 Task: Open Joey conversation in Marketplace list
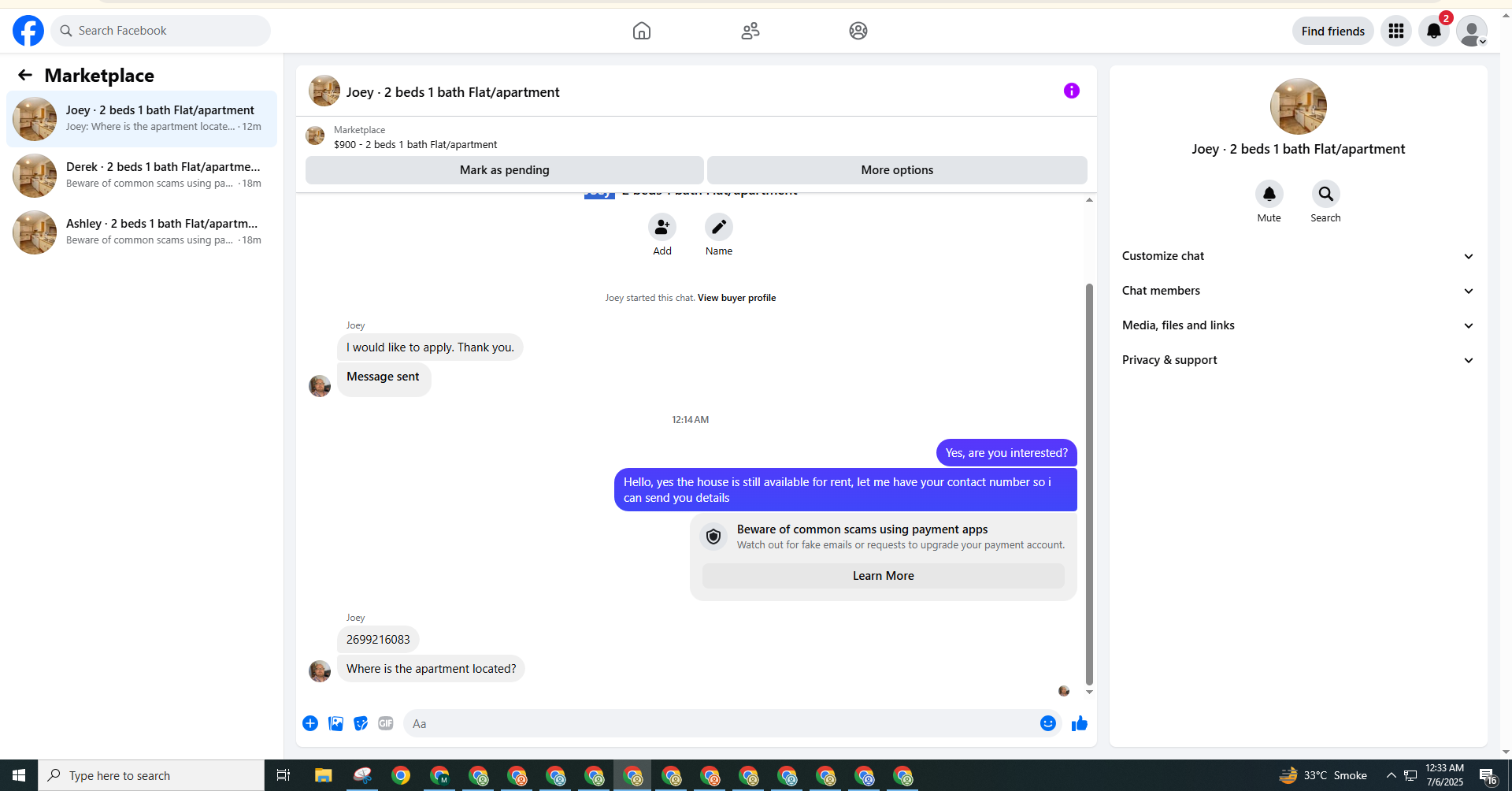[142, 119]
